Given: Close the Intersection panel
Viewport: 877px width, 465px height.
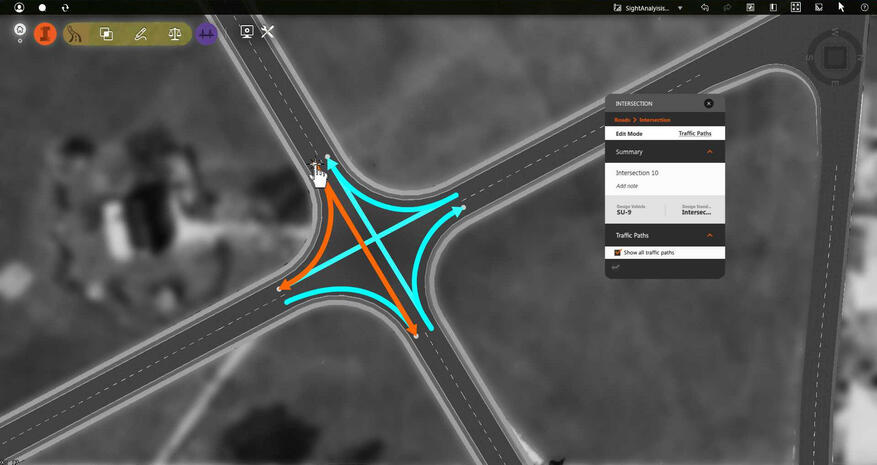Looking at the screenshot, I should click(x=708, y=103).
